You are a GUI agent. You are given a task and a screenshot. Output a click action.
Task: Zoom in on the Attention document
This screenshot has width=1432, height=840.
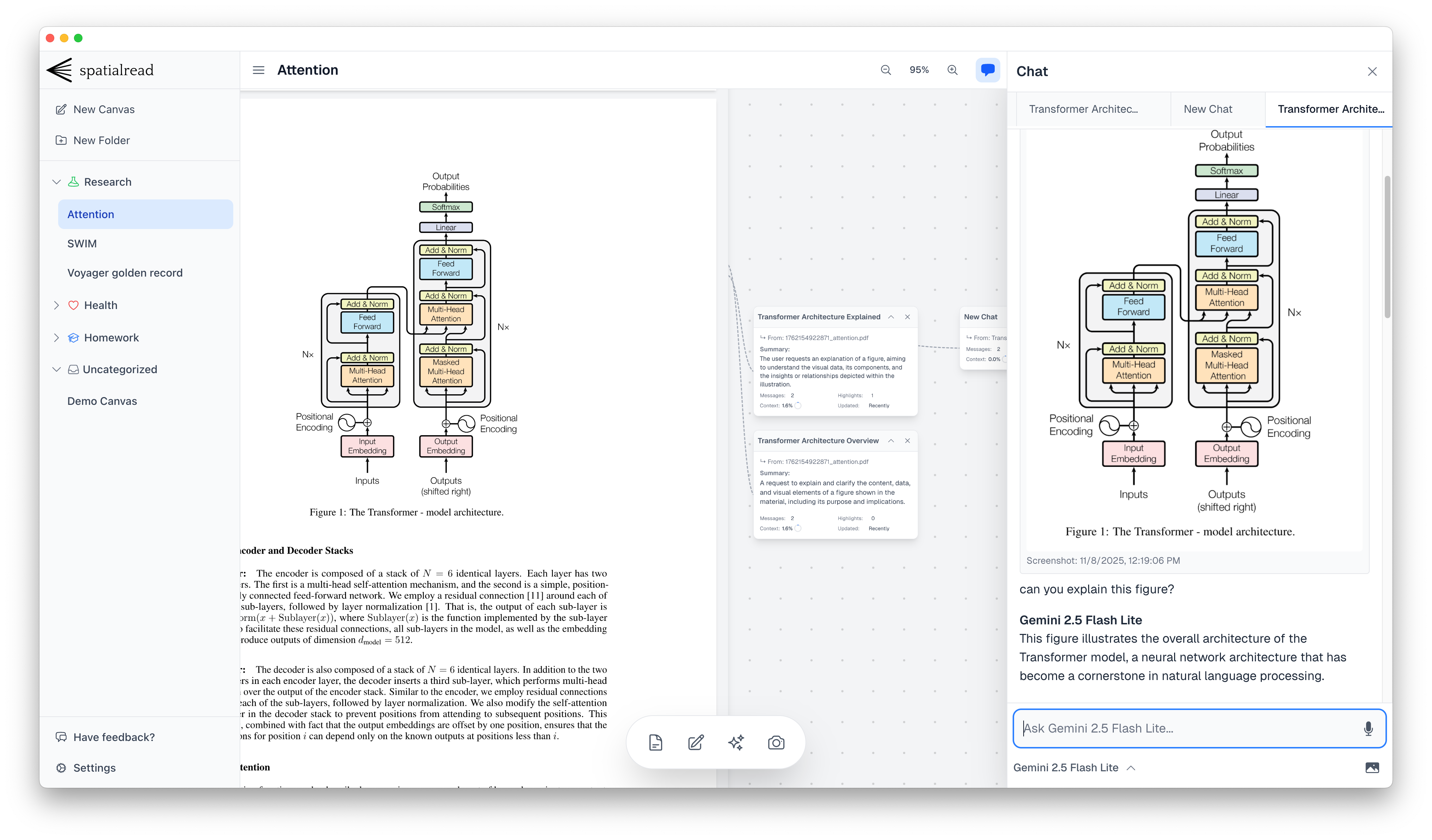[952, 70]
